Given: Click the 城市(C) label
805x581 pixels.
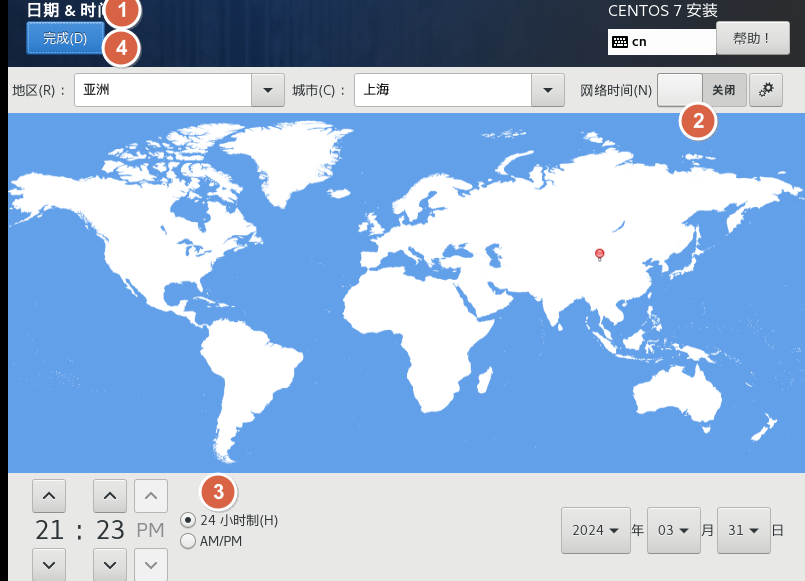Looking at the screenshot, I should (x=318, y=91).
